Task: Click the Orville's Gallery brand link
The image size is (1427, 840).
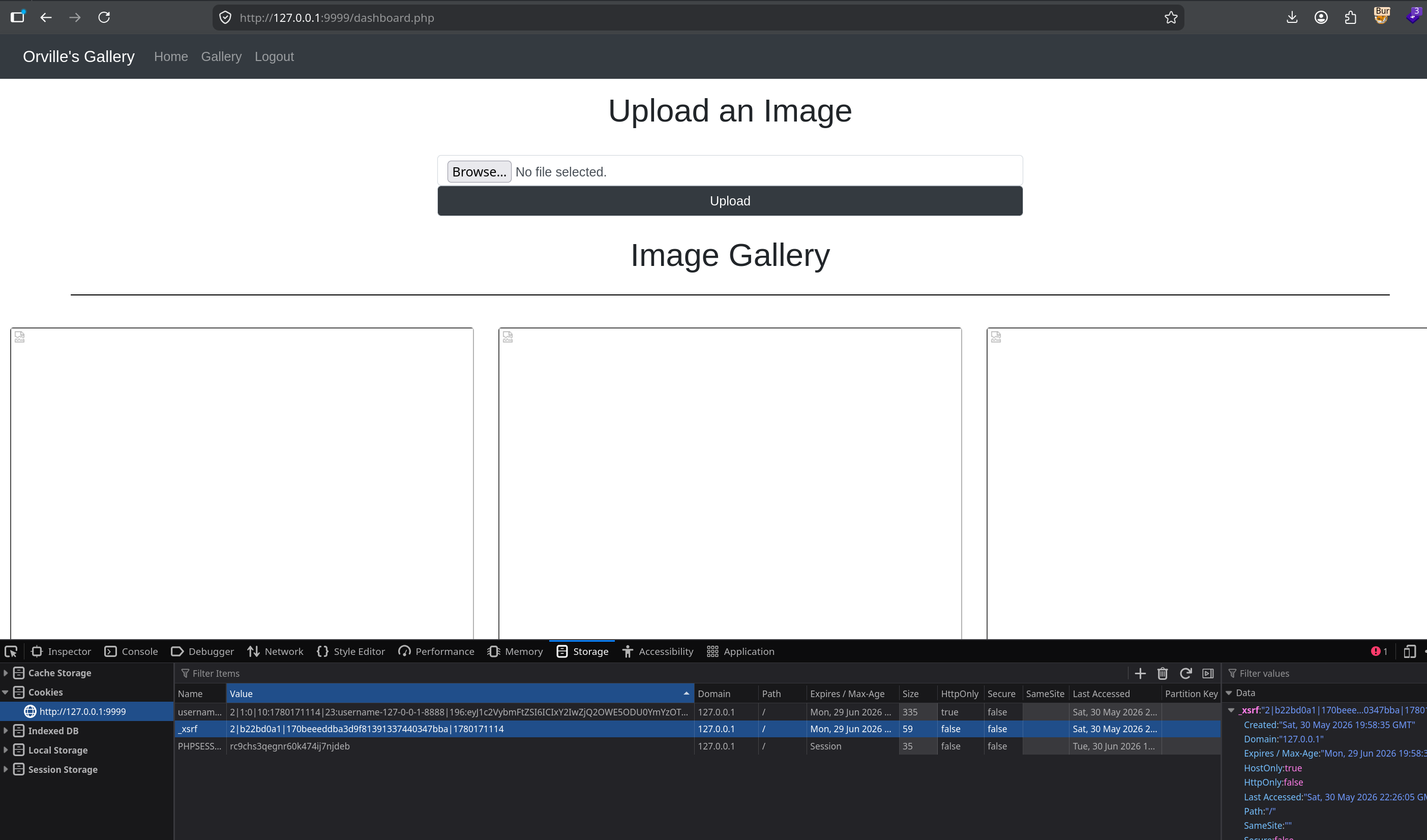Action: (x=79, y=56)
